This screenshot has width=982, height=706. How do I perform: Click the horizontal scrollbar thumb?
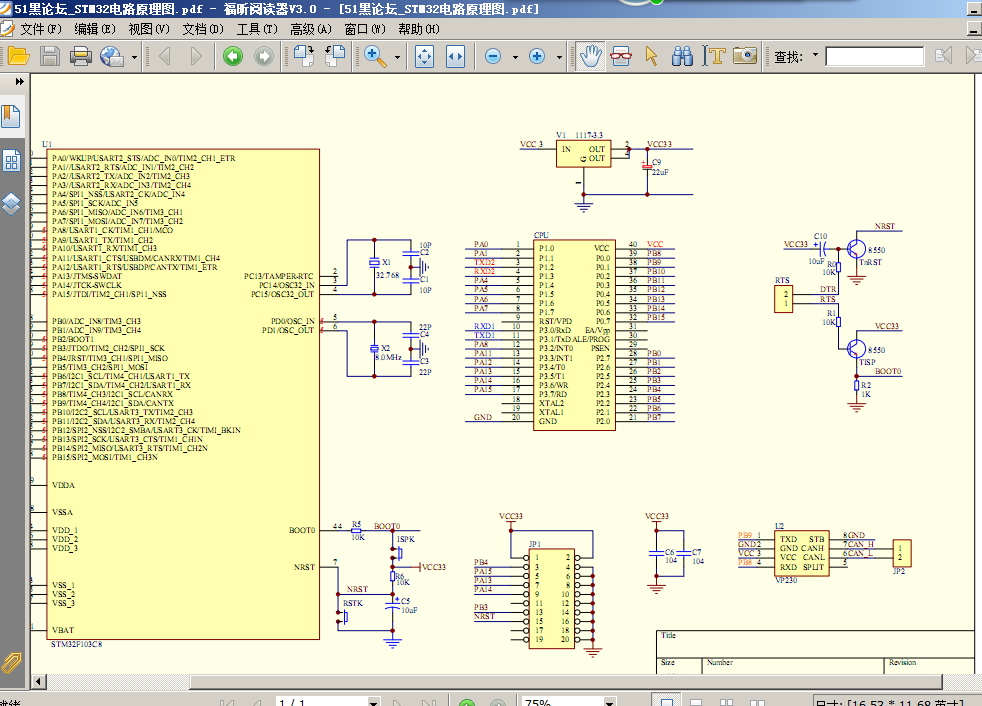(566, 682)
